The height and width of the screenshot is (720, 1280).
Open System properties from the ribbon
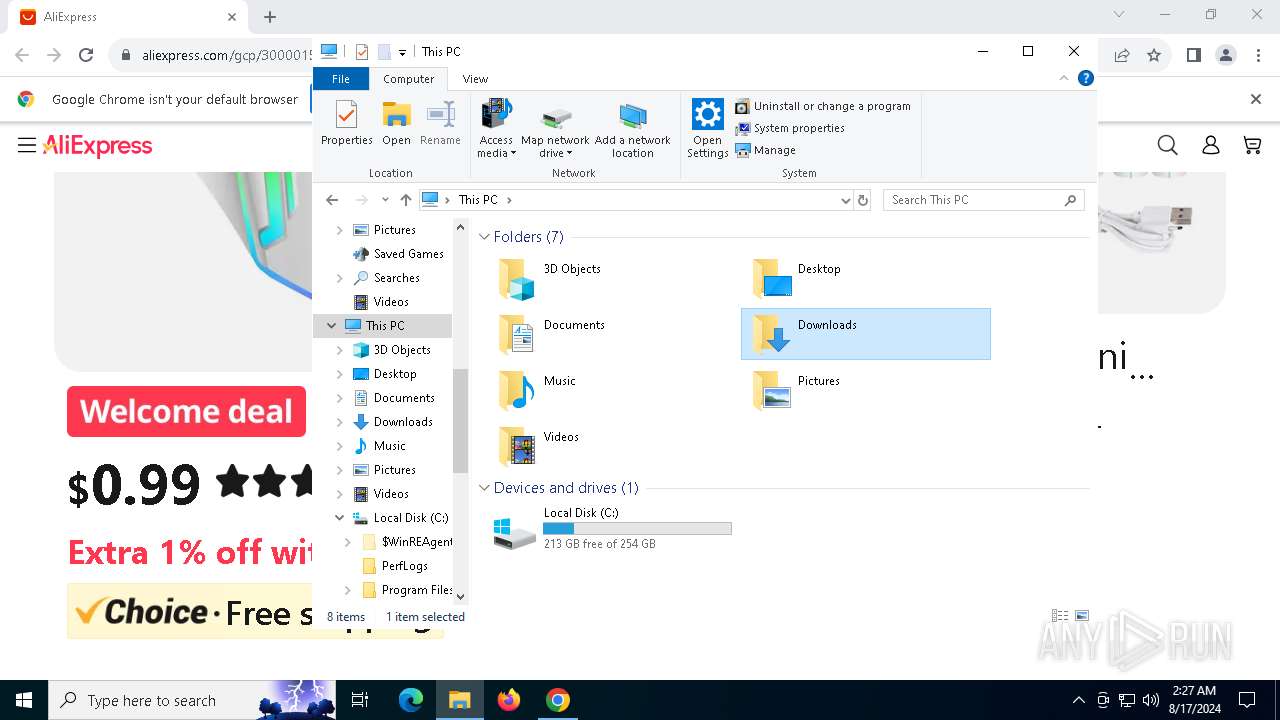(790, 128)
